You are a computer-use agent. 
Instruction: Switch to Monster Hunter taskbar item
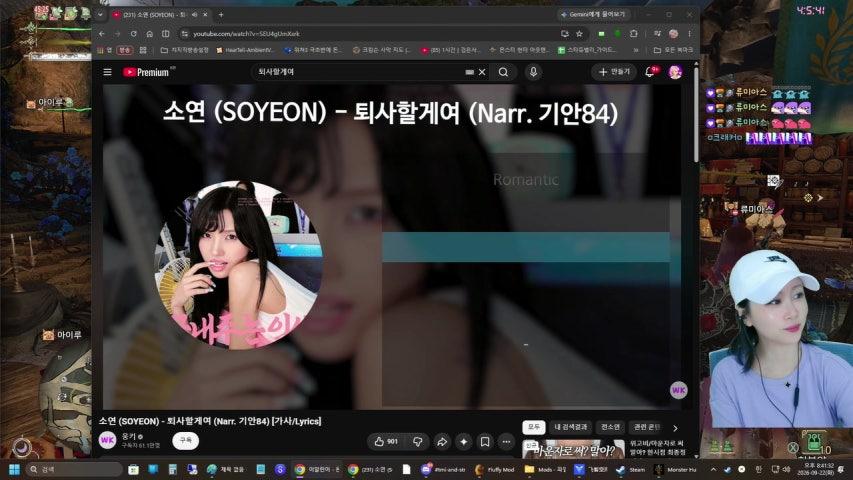click(x=676, y=469)
